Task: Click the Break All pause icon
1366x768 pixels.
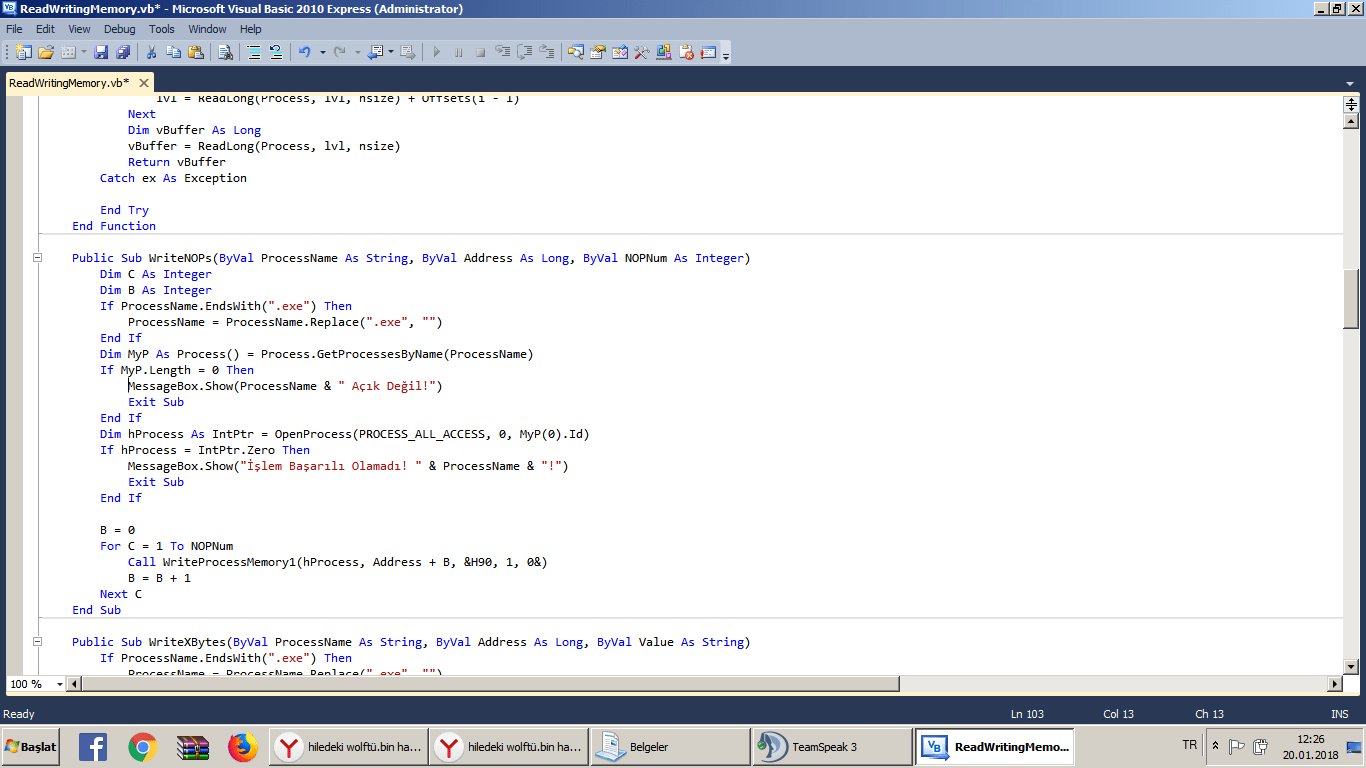Action: 459,52
